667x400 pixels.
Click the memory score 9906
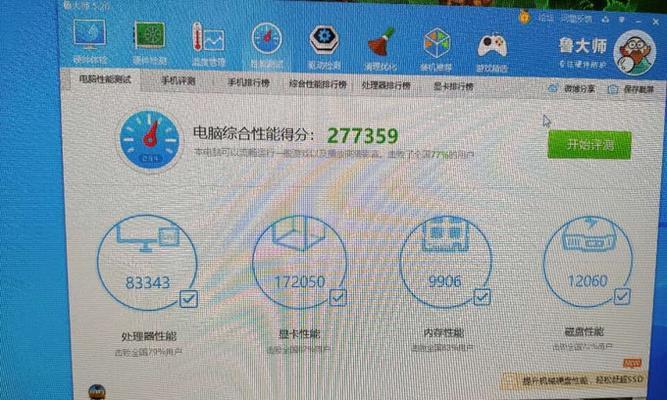pos(445,281)
